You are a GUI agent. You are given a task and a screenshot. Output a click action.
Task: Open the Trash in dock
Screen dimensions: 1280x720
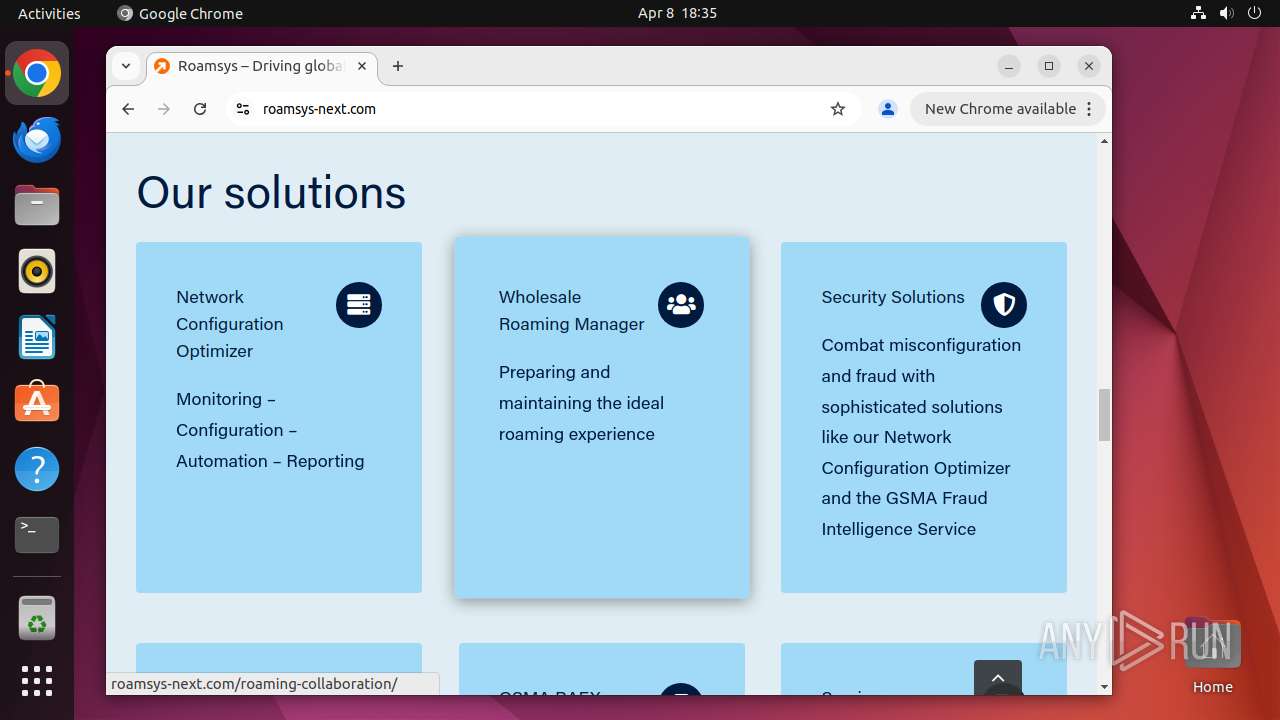point(37,618)
